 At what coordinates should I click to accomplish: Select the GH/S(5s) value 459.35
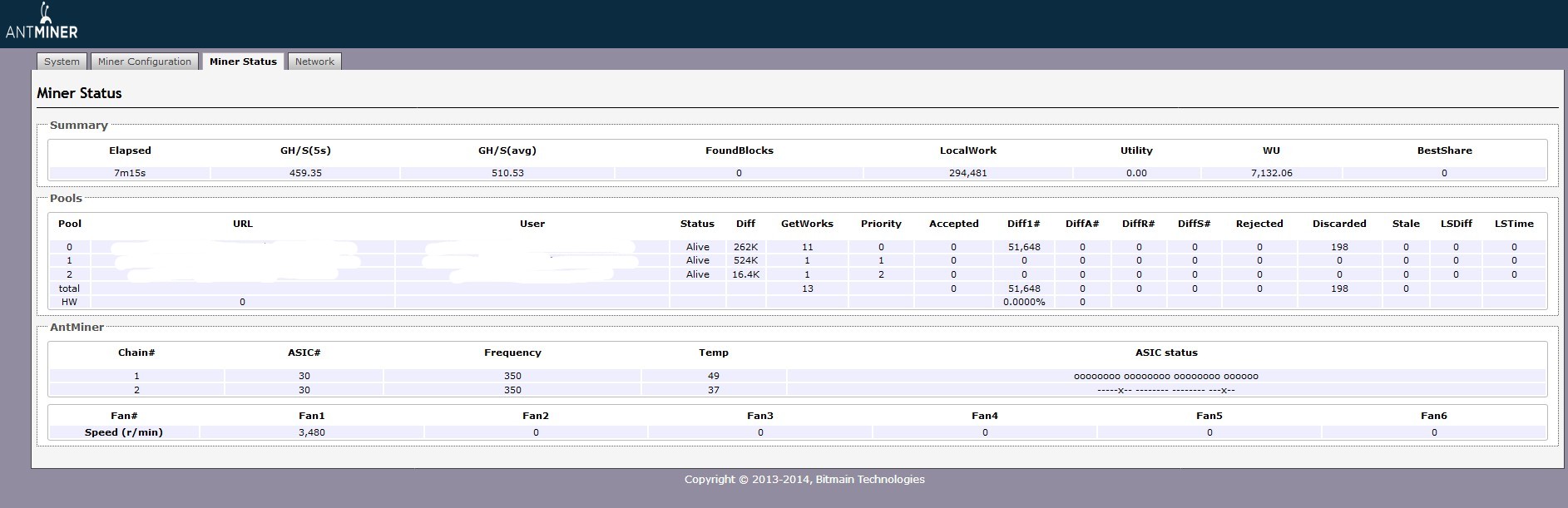click(305, 173)
